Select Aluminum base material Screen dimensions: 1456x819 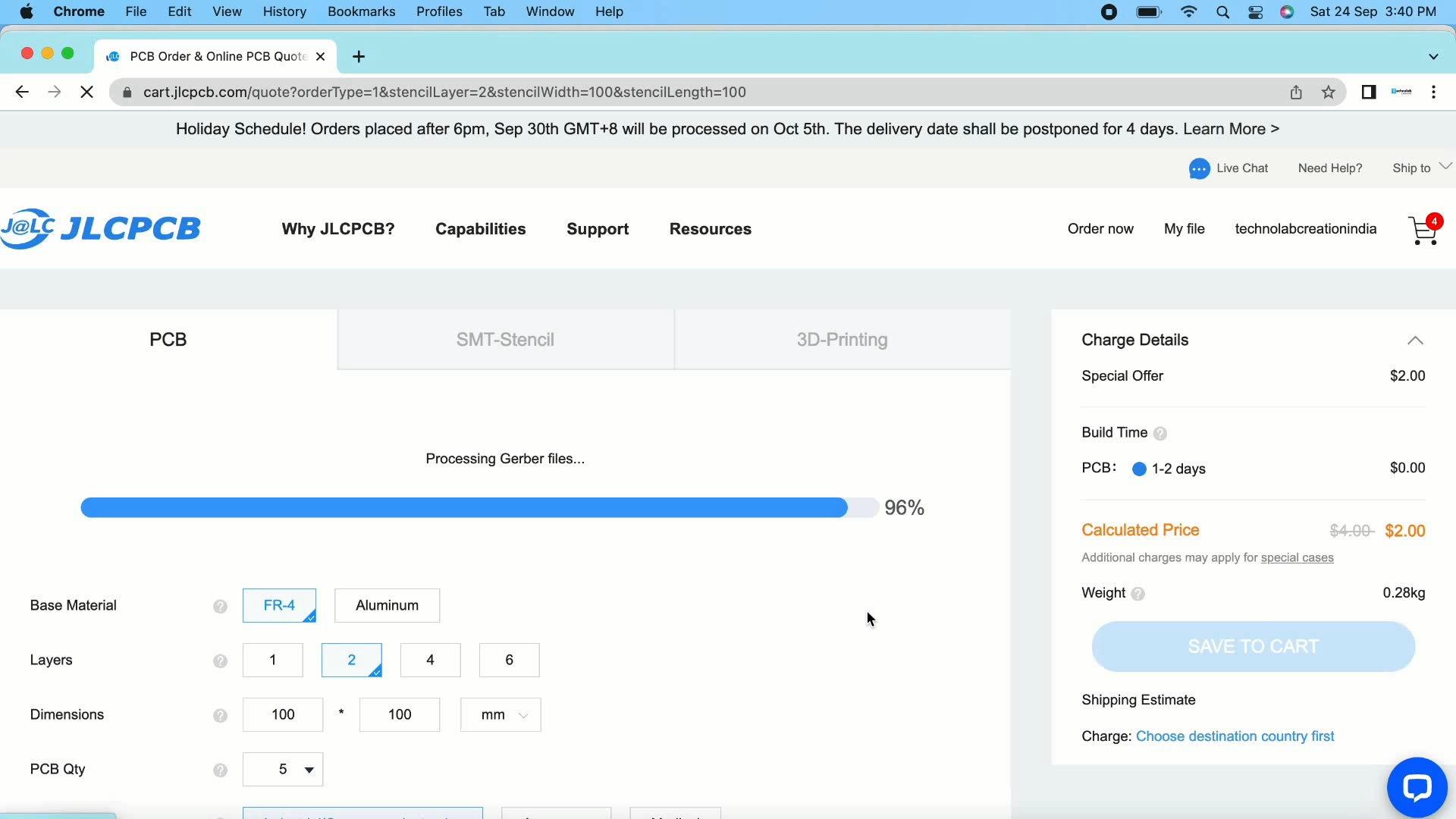click(387, 606)
